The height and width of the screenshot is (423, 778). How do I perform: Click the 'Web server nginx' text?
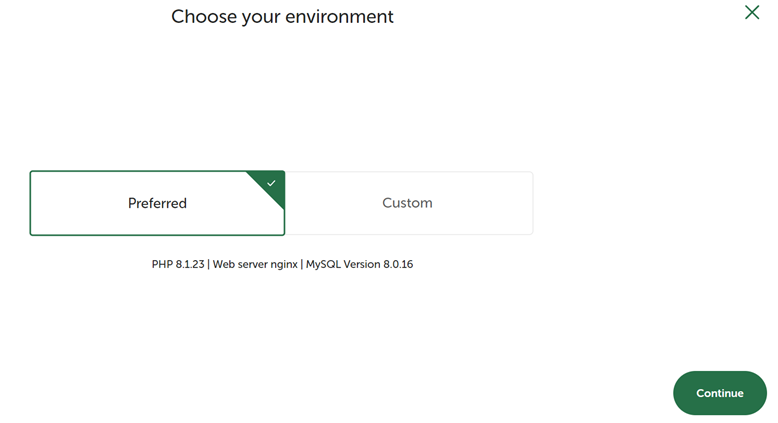[x=255, y=265]
